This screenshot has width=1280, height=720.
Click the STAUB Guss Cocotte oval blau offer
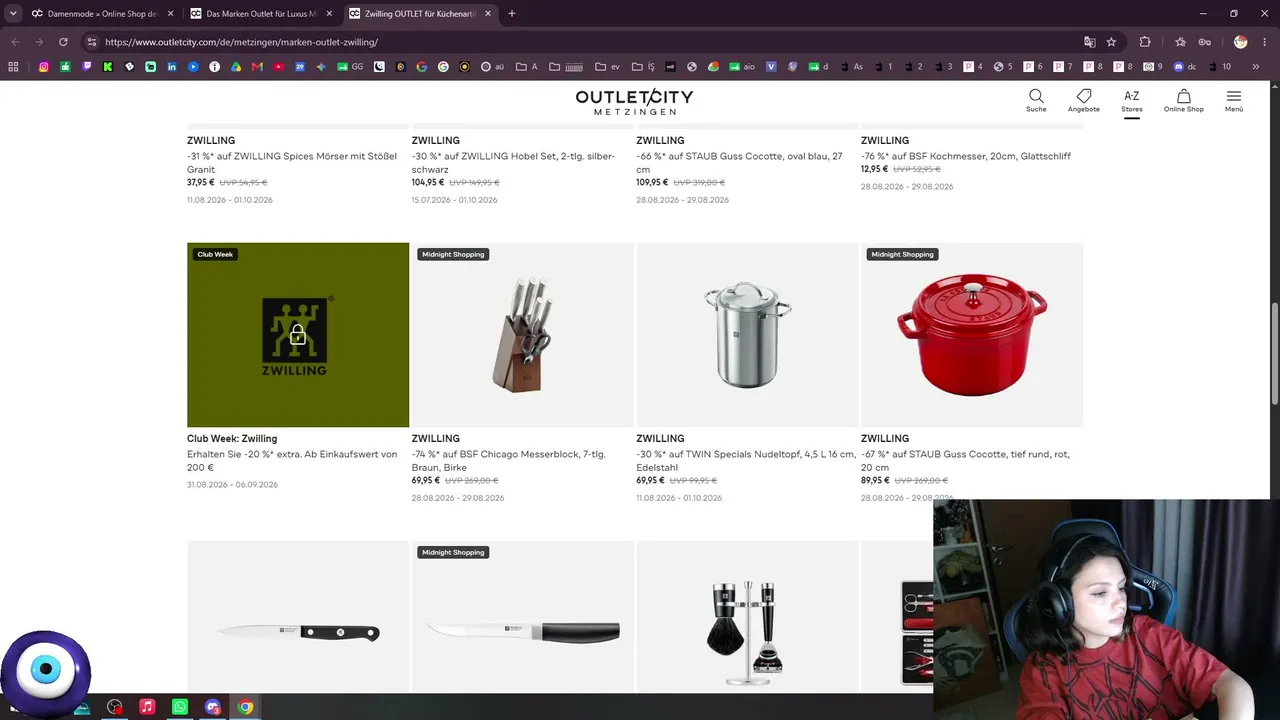(x=739, y=163)
